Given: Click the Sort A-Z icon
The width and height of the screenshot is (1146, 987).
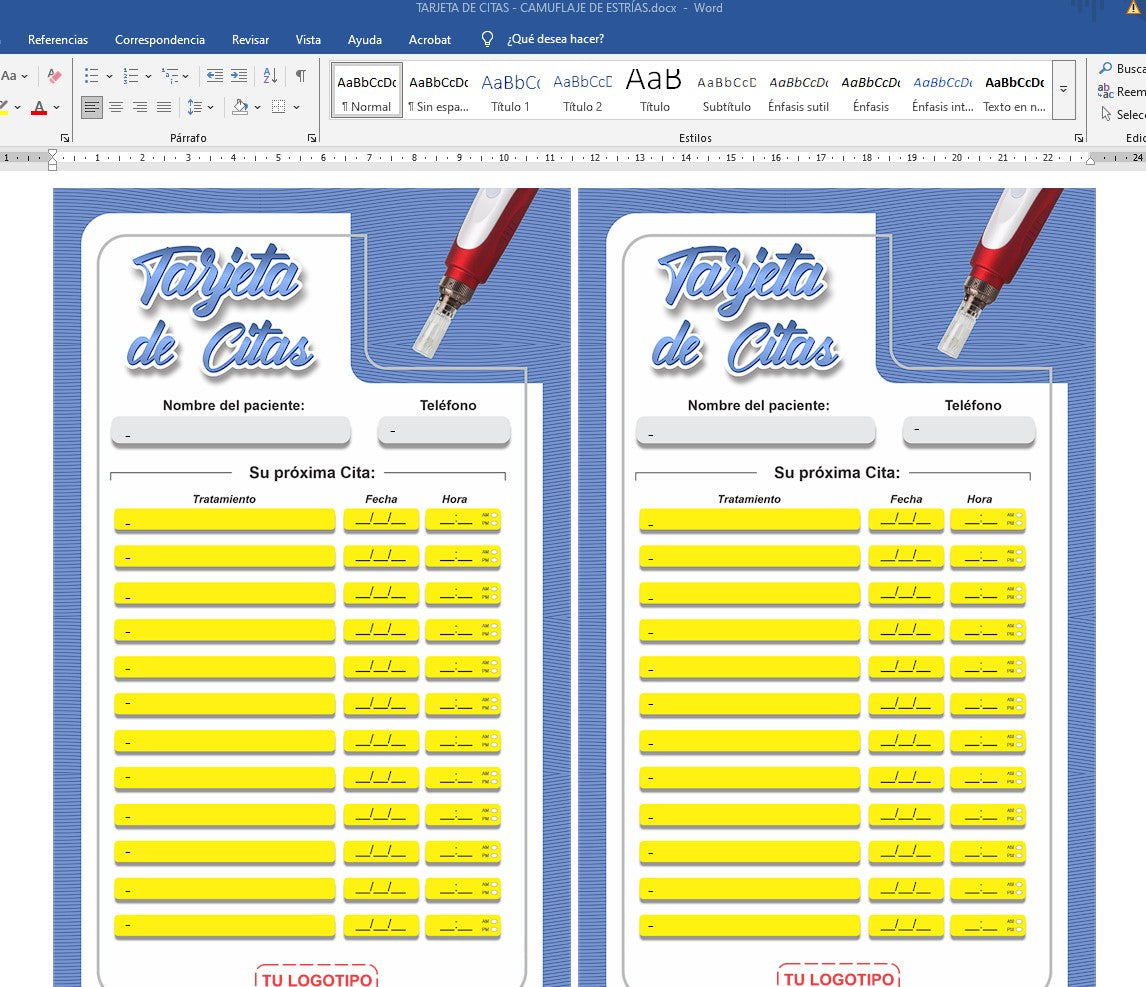Looking at the screenshot, I should click(x=270, y=76).
